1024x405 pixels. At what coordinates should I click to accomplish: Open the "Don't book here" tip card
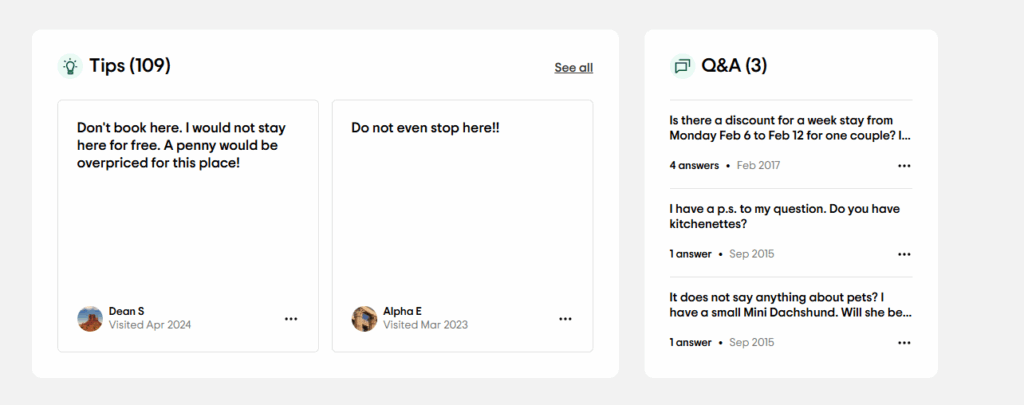point(188,226)
